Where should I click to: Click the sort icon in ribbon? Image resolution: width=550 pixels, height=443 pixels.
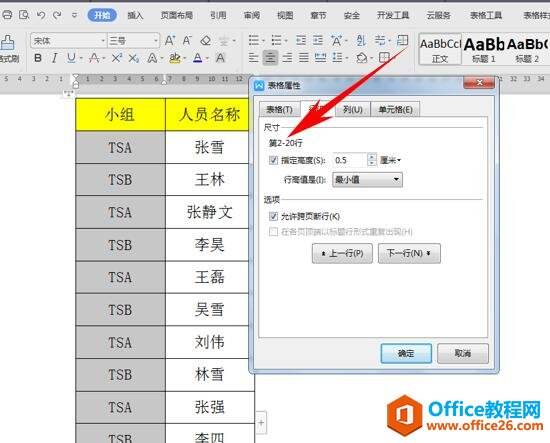point(361,40)
